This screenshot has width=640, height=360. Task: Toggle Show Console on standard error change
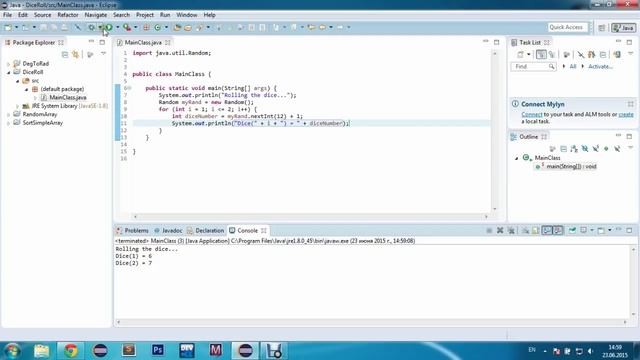coord(558,231)
